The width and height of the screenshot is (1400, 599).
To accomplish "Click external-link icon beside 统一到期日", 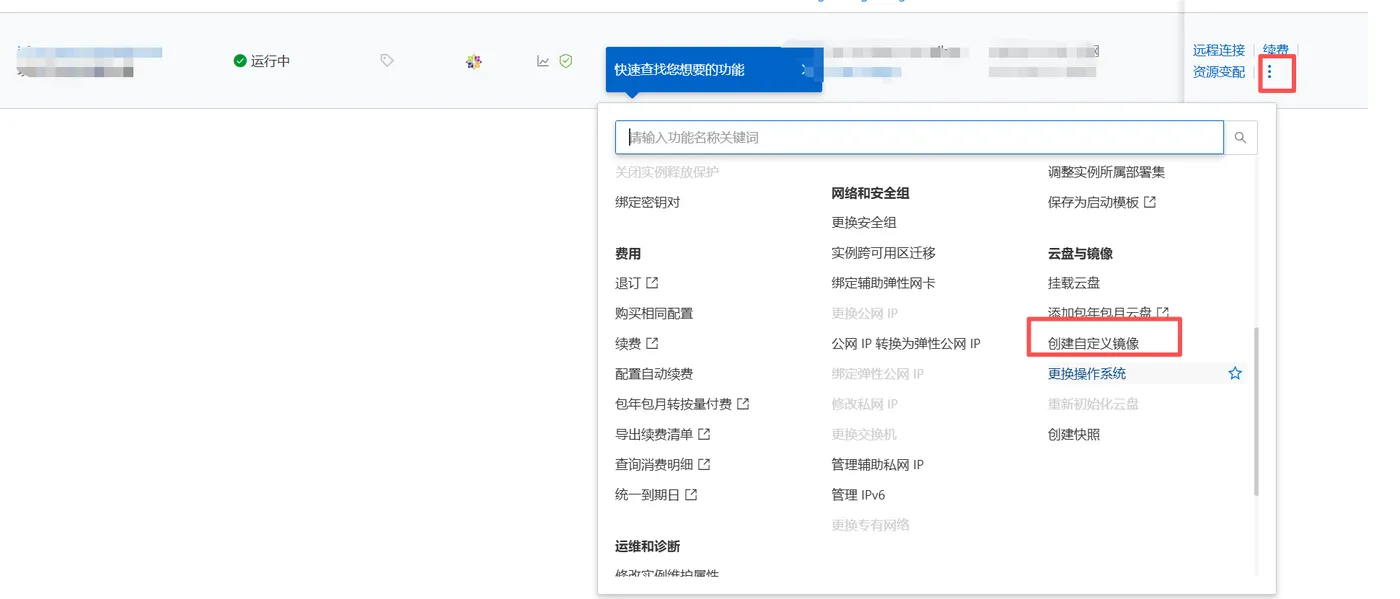I will pyautogui.click(x=691, y=495).
